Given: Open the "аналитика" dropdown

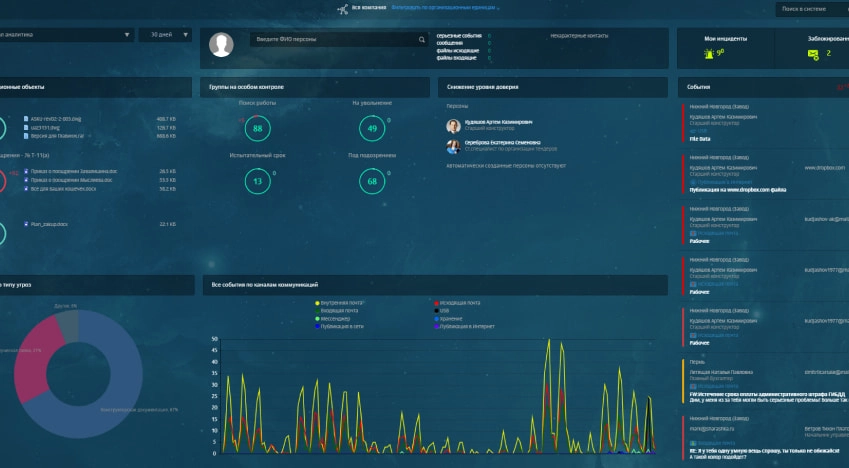Looking at the screenshot, I should pos(66,35).
